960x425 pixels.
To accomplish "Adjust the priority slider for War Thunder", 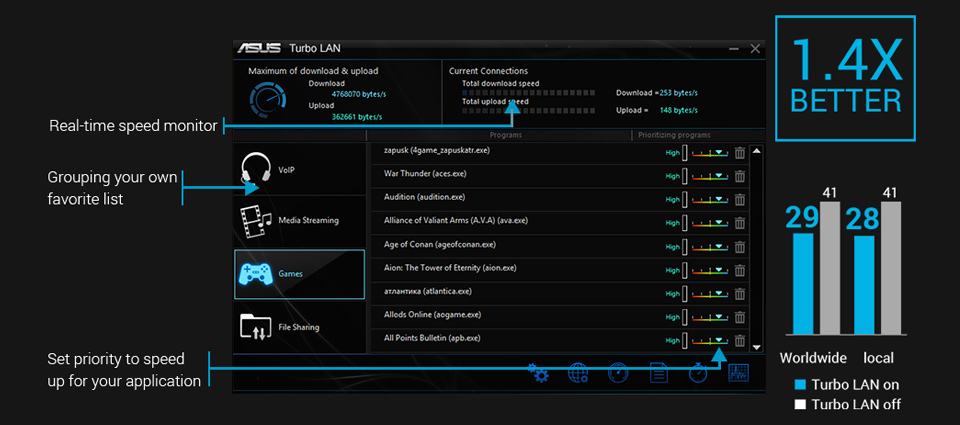I will pyautogui.click(x=710, y=176).
